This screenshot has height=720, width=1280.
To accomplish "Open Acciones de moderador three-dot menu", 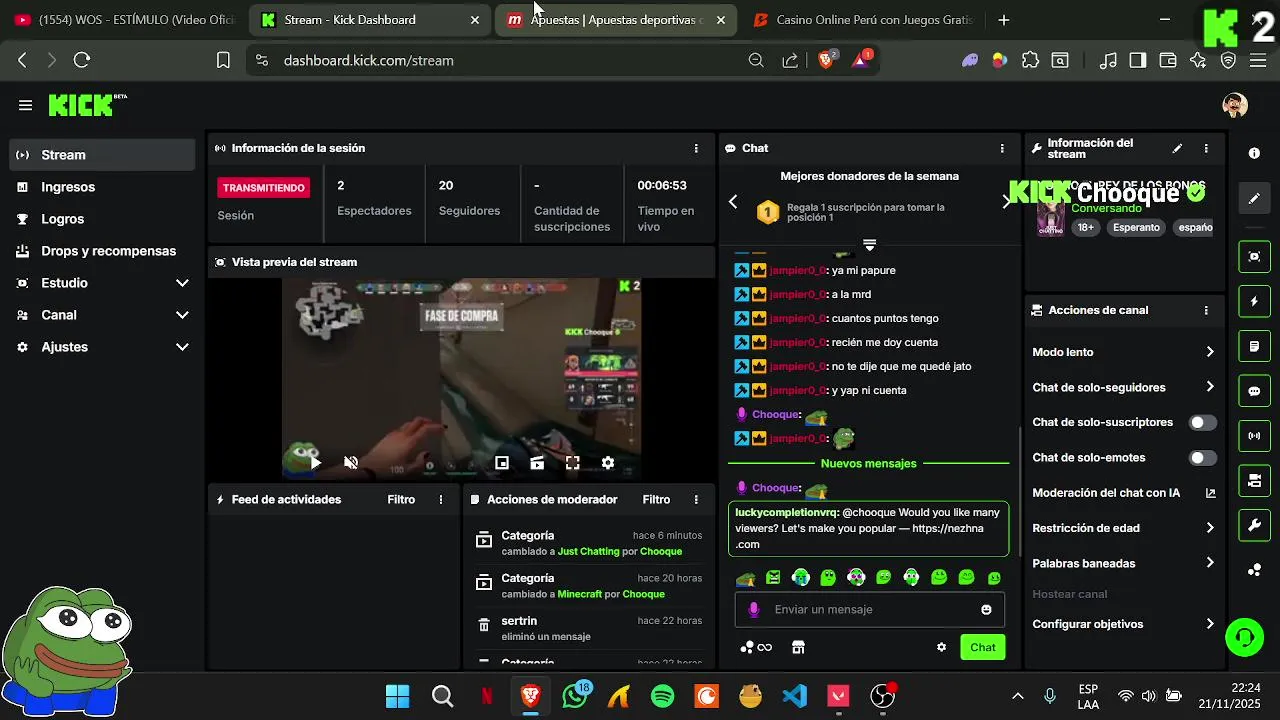I will pos(696,499).
